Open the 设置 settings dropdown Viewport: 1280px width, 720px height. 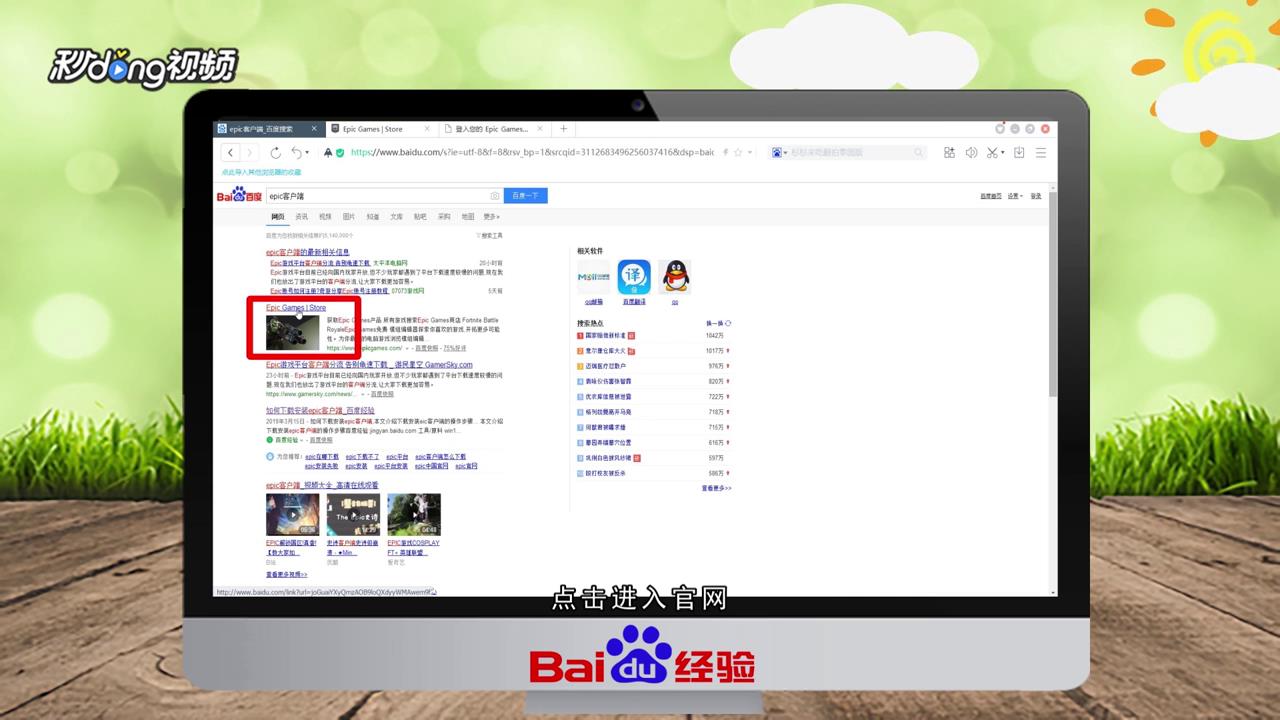tap(1014, 196)
